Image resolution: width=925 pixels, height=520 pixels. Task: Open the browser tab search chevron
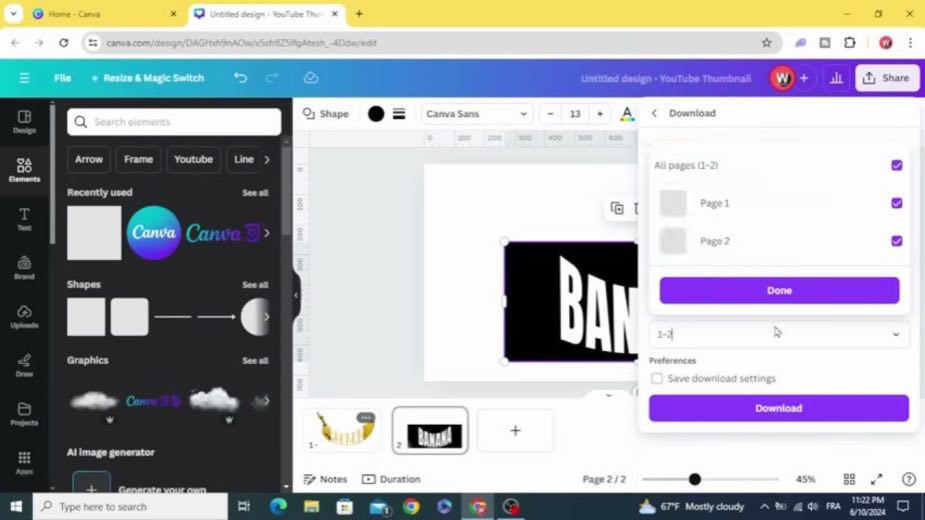[13, 14]
